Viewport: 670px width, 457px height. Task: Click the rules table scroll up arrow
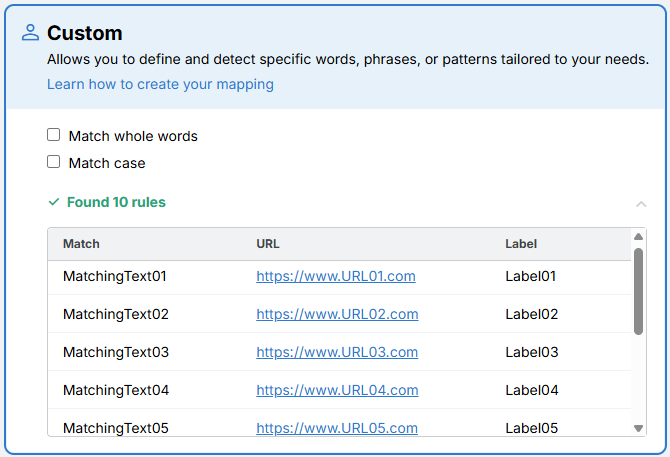638,237
